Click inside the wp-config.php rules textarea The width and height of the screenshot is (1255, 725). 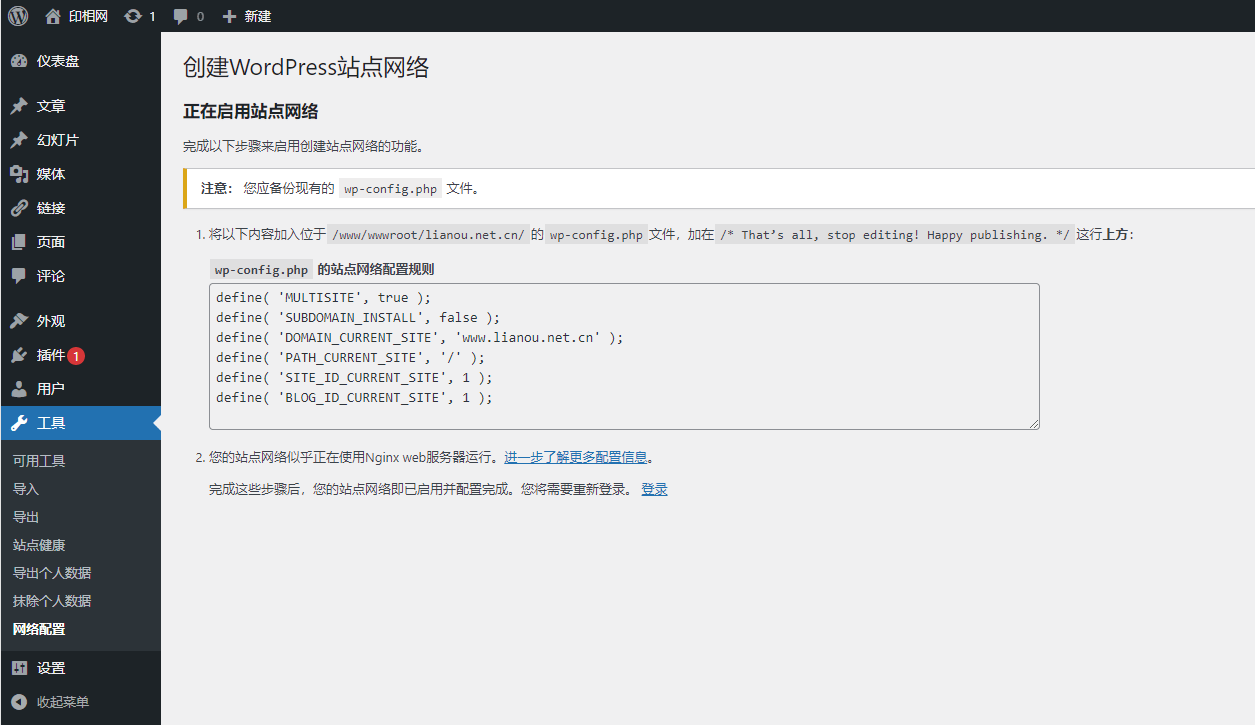pos(624,356)
